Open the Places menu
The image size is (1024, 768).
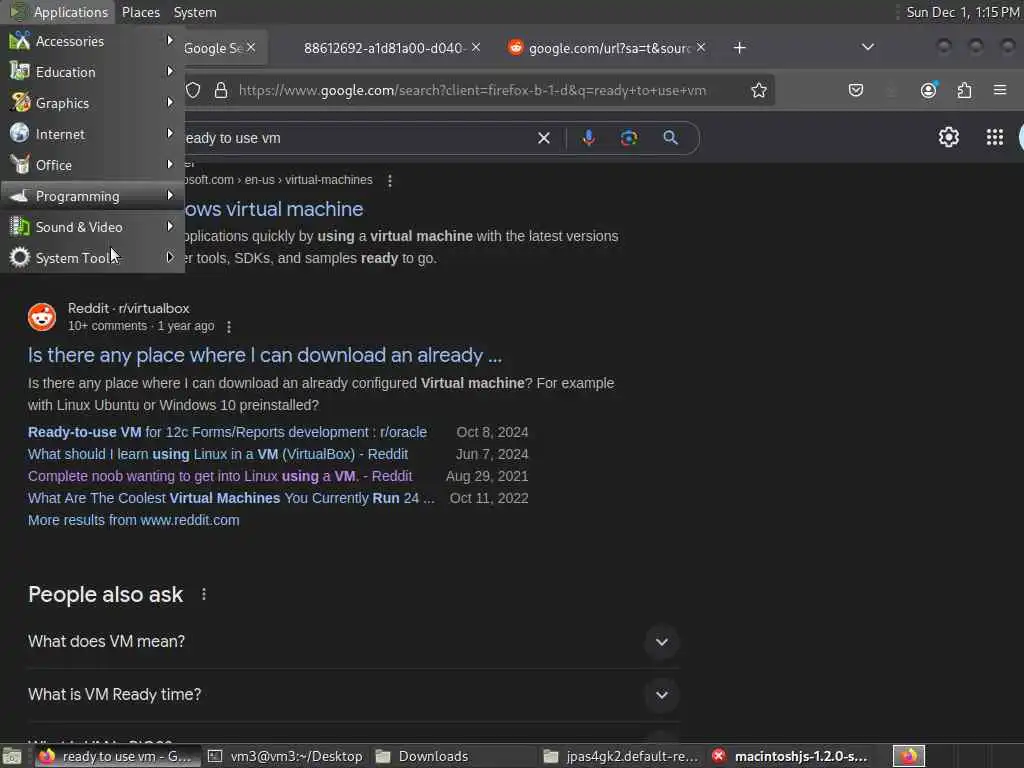(x=140, y=12)
